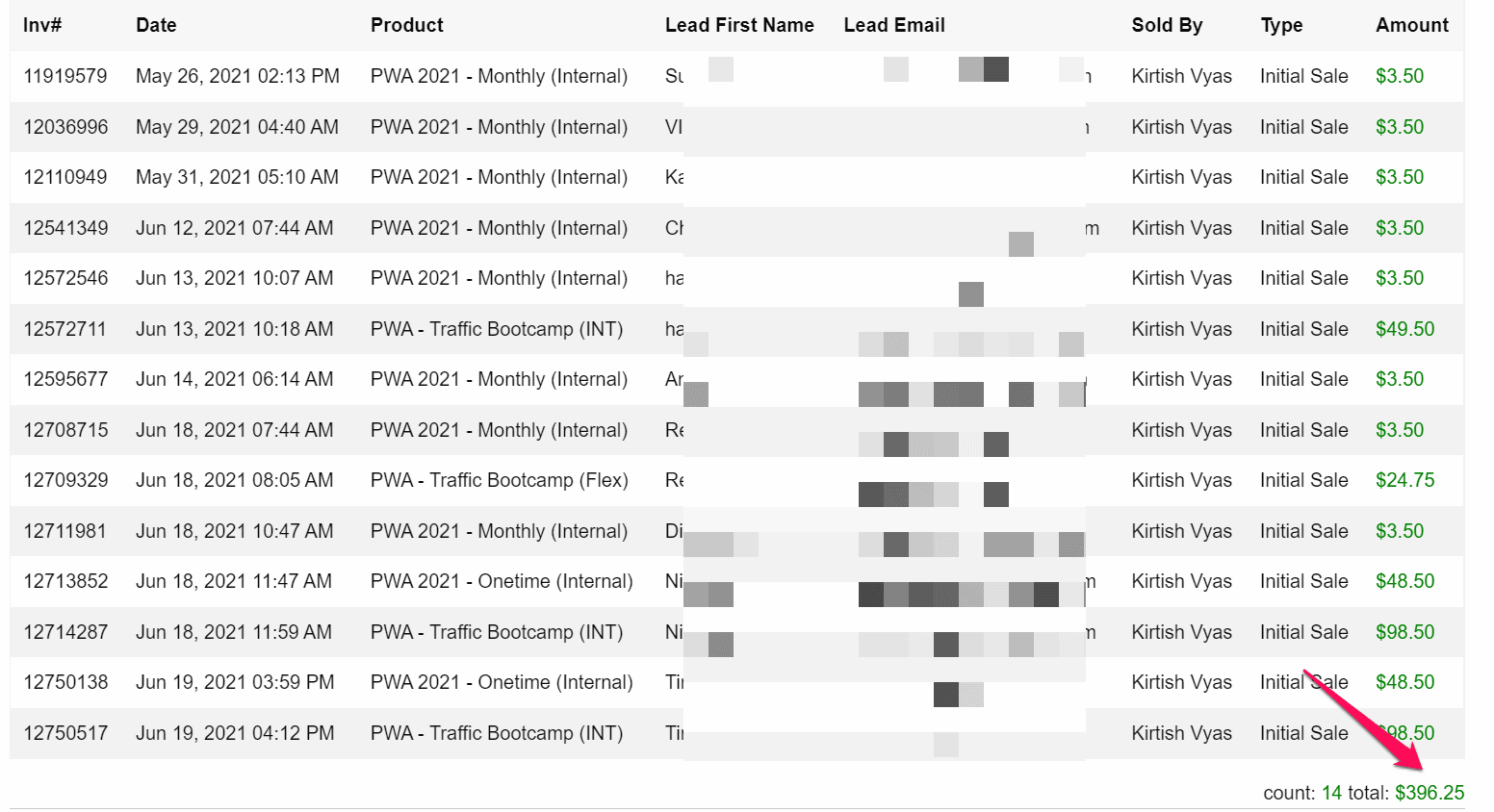The width and height of the screenshot is (1494, 812).
Task: Select invoice 12750517 row
Action: 737,733
